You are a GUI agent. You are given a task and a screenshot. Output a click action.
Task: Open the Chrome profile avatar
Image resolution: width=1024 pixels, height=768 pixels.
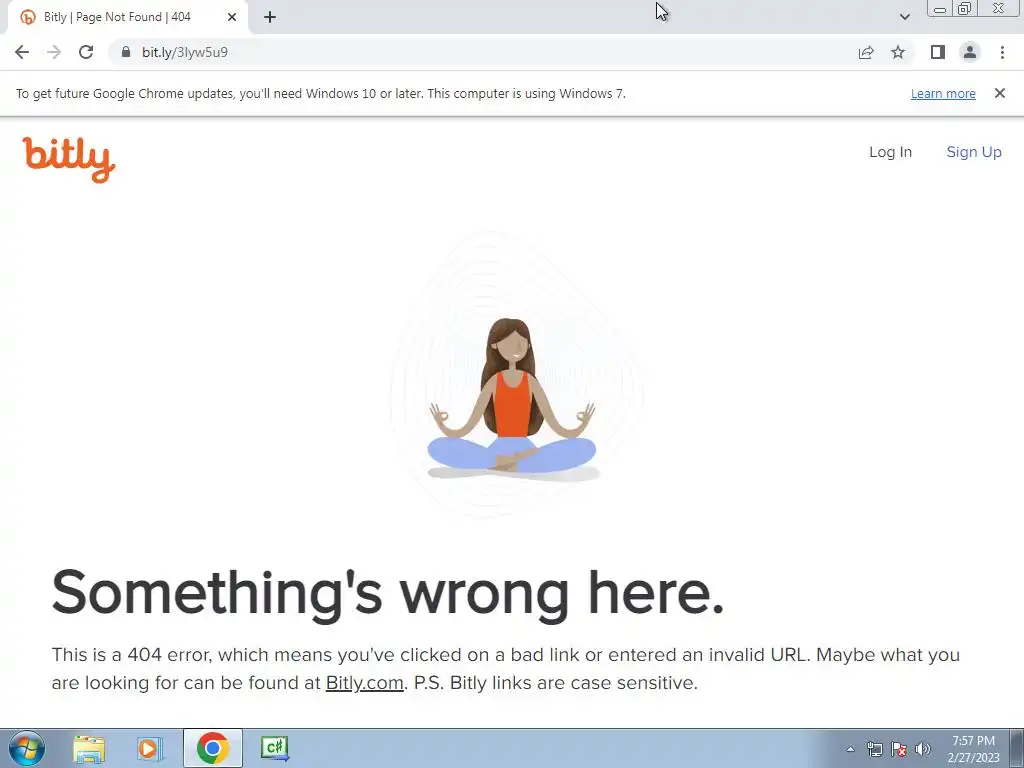tap(970, 52)
